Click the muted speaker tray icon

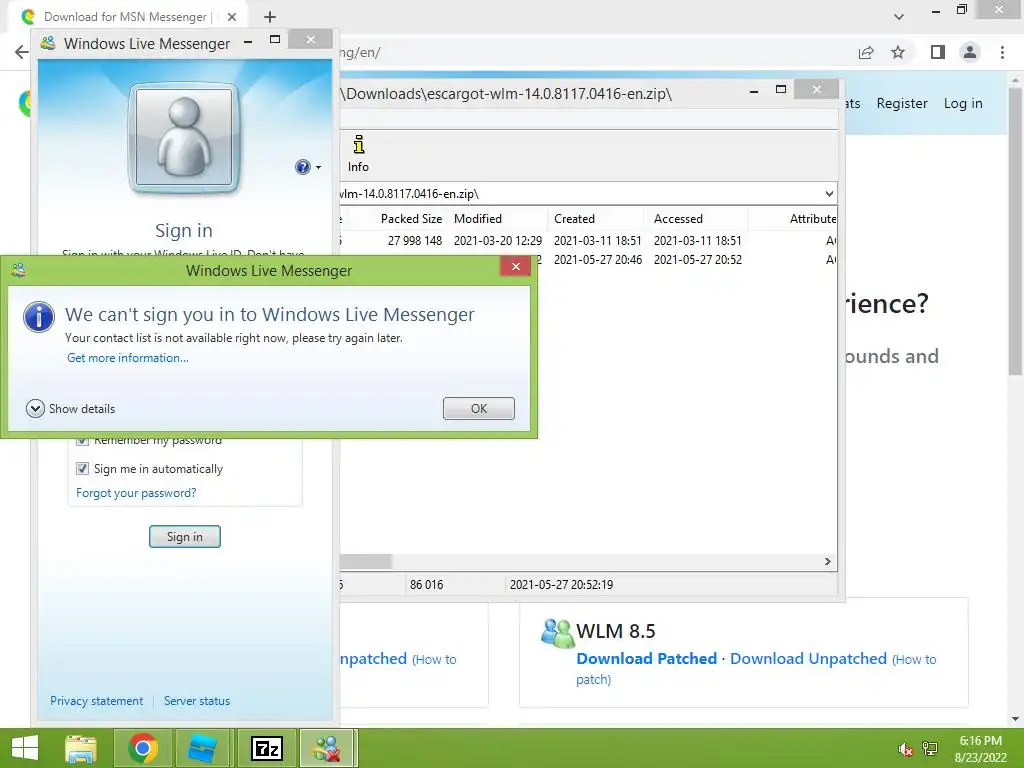pos(905,749)
